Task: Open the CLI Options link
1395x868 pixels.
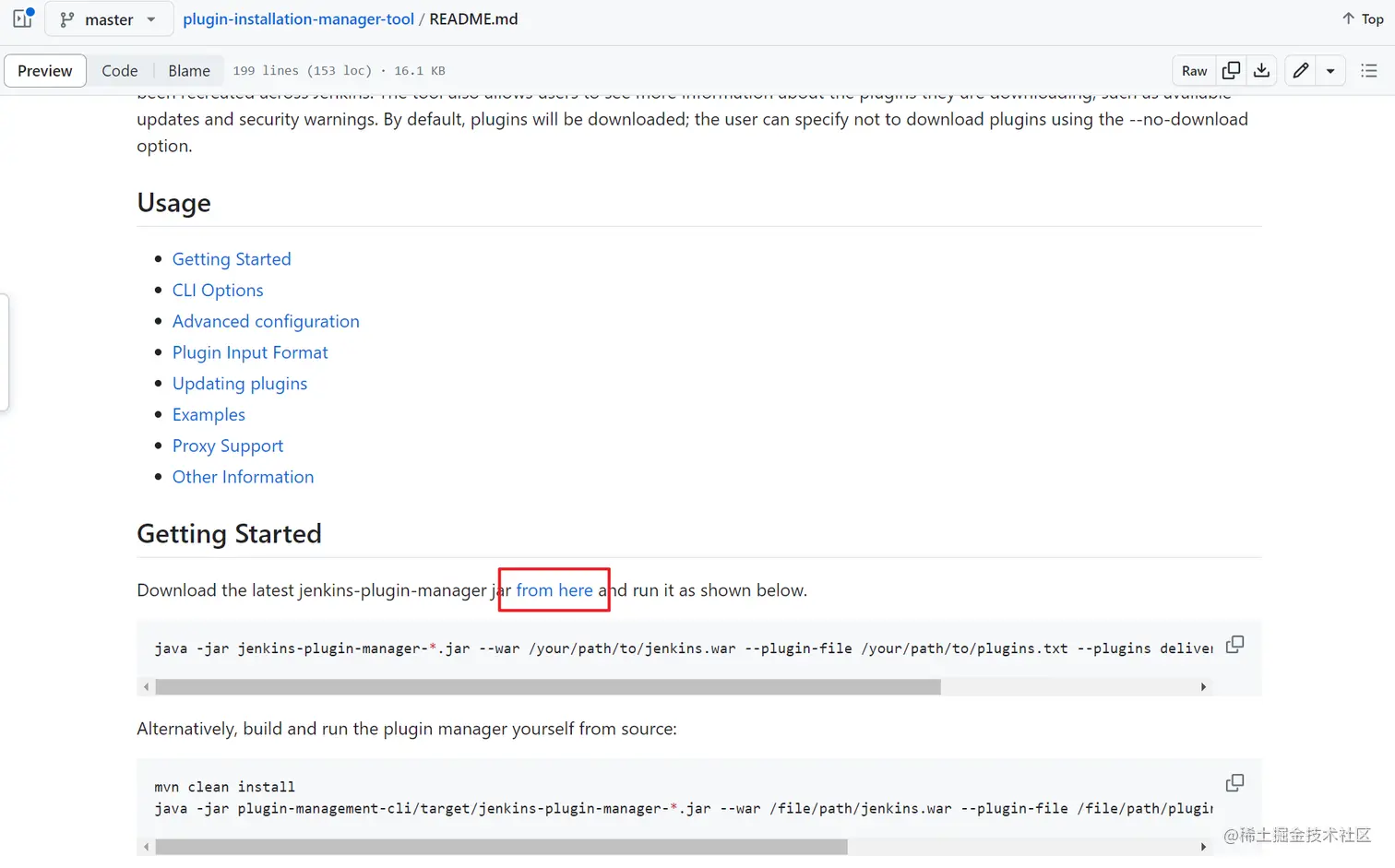Action: click(x=218, y=291)
